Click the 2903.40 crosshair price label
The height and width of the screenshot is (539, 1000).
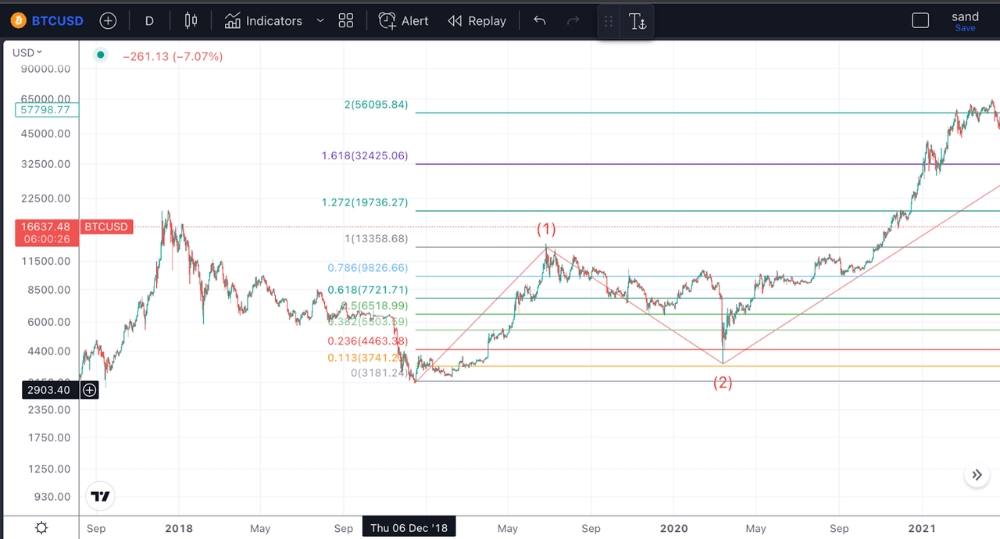coord(50,390)
